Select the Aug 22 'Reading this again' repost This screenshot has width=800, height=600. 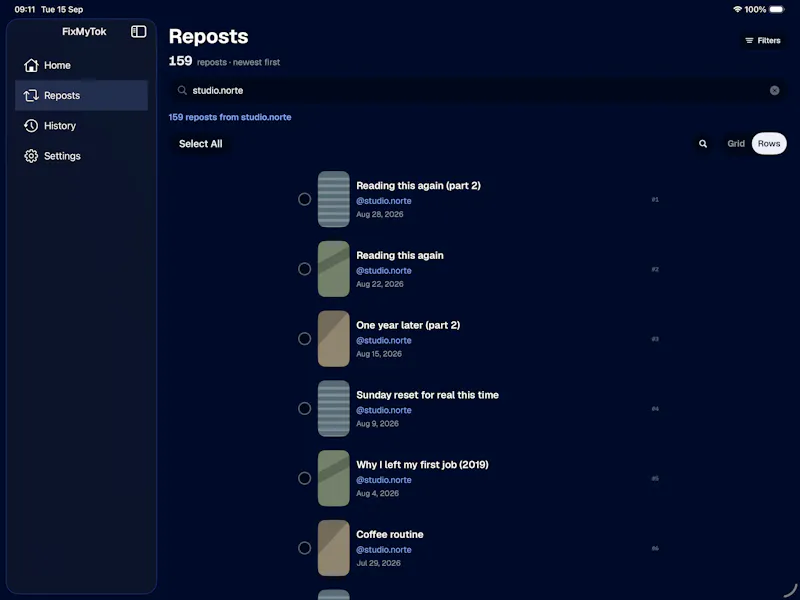click(305, 269)
